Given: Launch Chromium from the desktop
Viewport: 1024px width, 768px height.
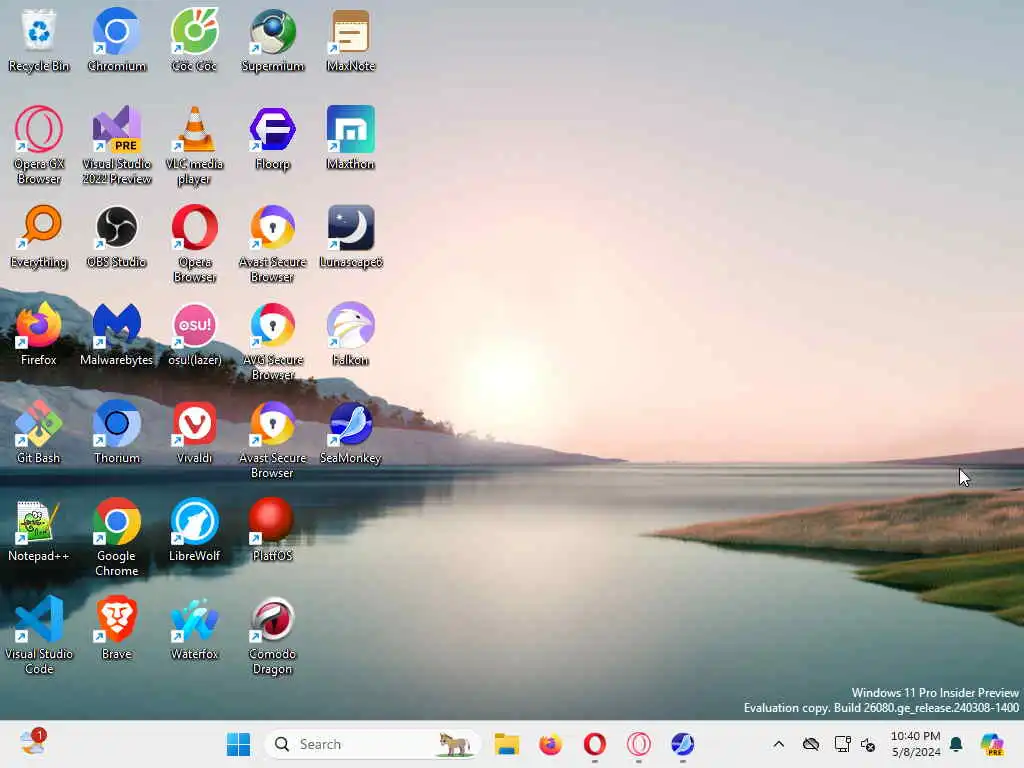Looking at the screenshot, I should [x=117, y=40].
